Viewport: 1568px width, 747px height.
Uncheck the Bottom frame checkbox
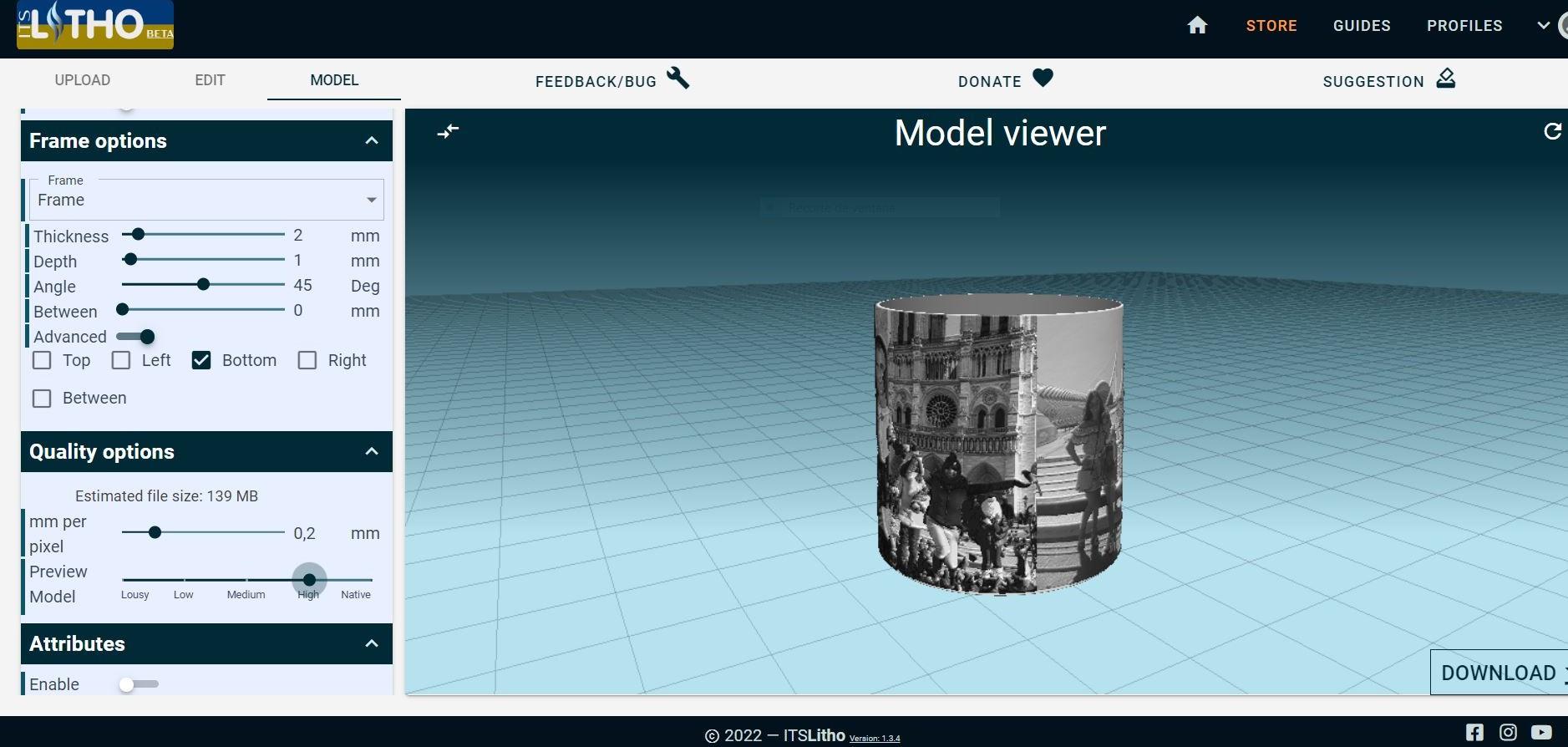(201, 360)
